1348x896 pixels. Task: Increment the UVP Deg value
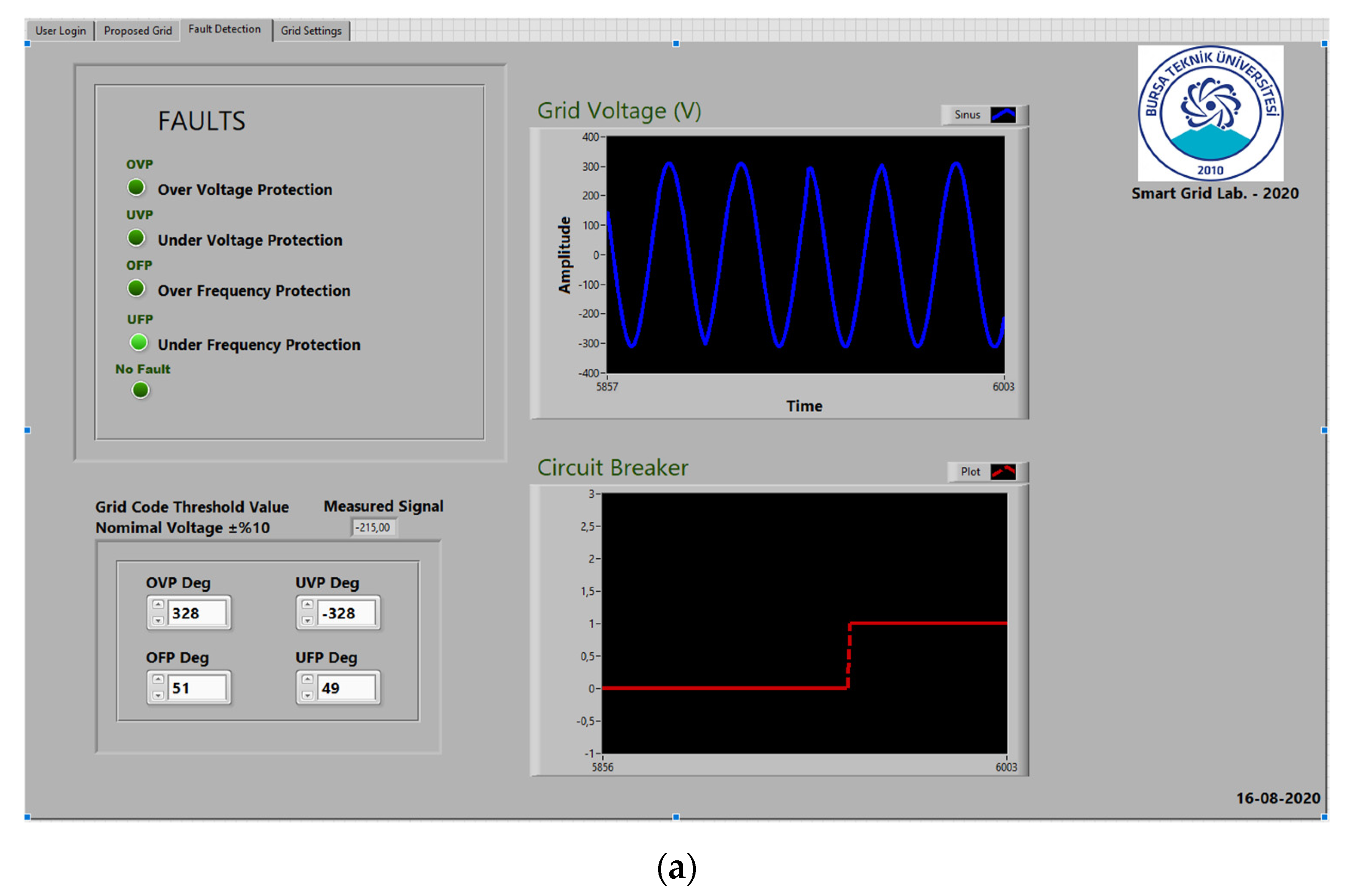(307, 605)
